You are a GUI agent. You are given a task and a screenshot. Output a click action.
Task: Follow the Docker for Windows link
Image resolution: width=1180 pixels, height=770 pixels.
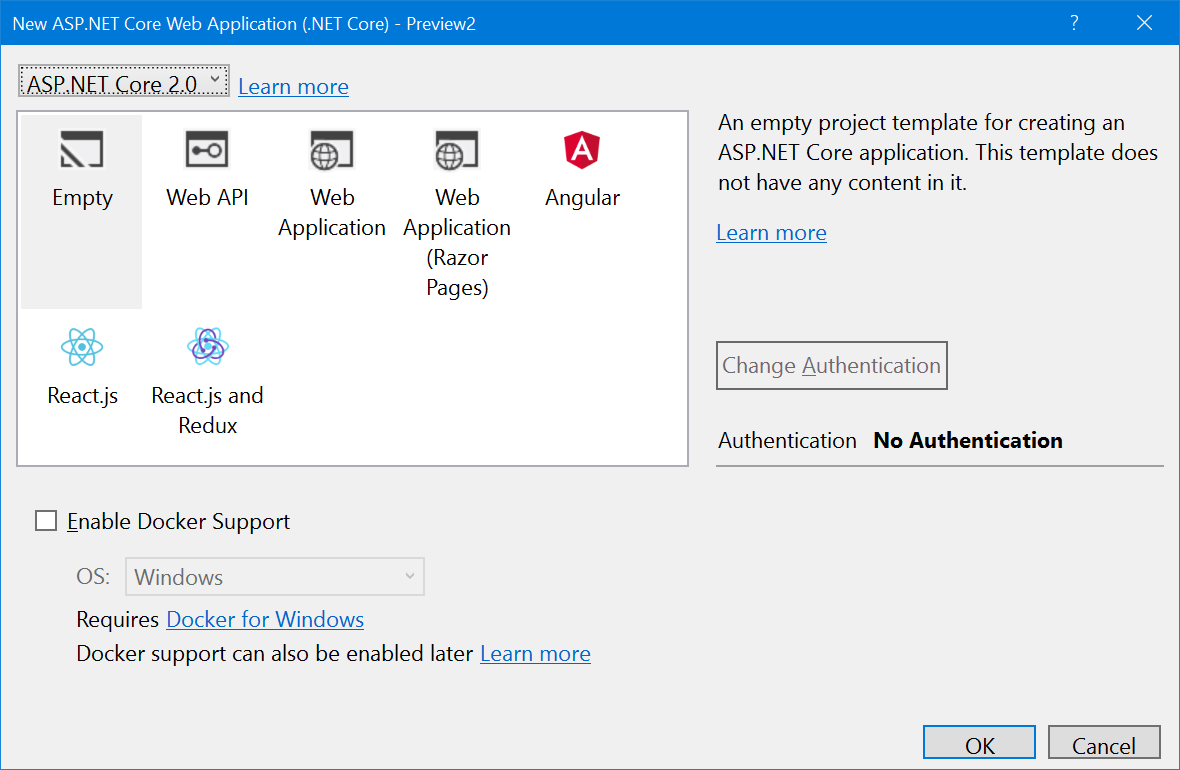pyautogui.click(x=265, y=619)
